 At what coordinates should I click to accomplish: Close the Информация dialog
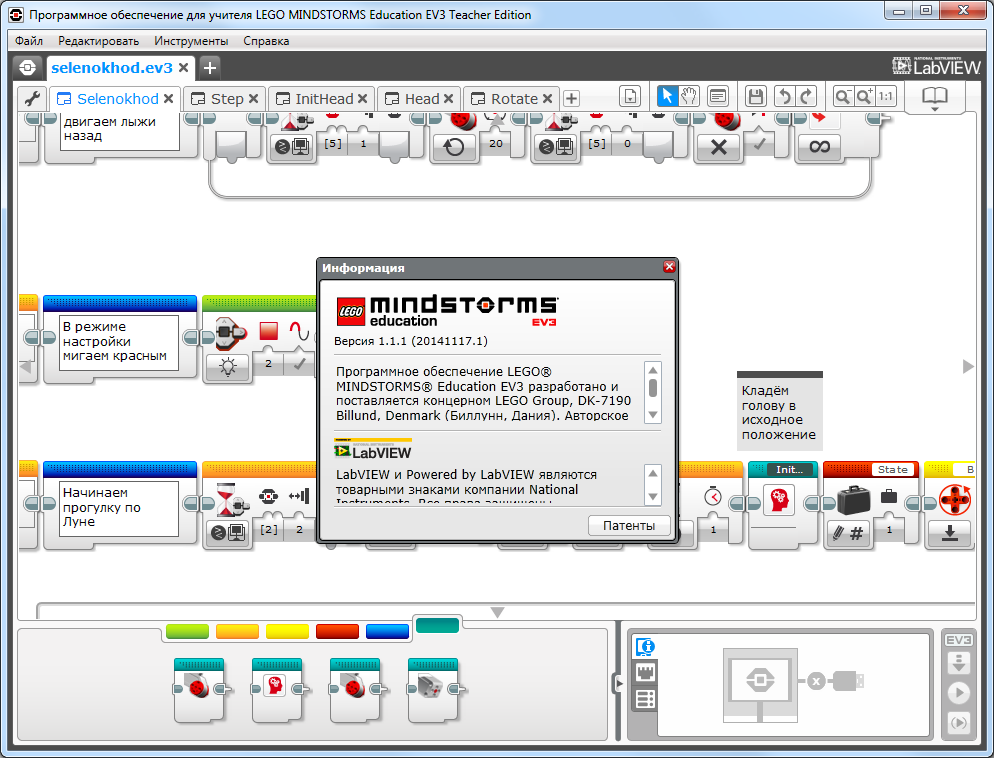669,267
